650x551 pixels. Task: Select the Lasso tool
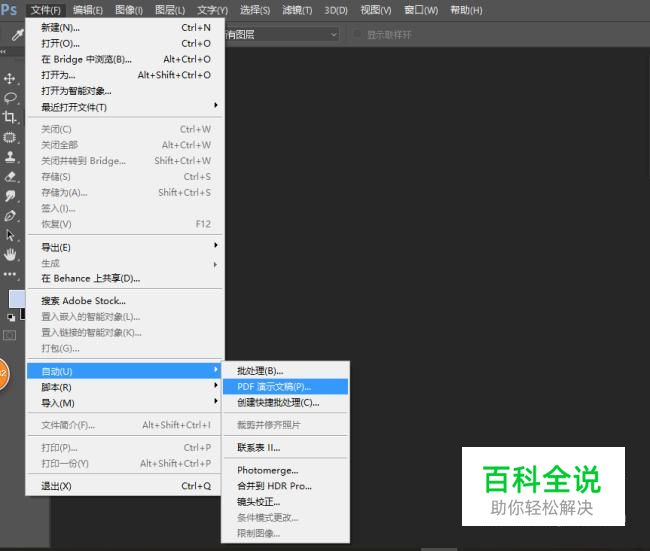(x=10, y=98)
